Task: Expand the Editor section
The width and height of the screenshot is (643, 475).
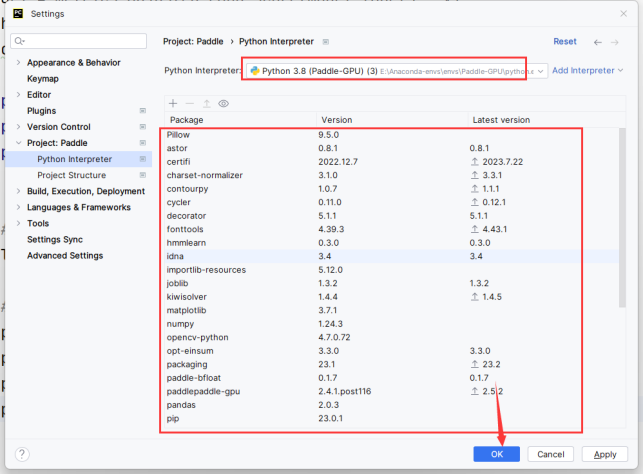Action: (18, 94)
